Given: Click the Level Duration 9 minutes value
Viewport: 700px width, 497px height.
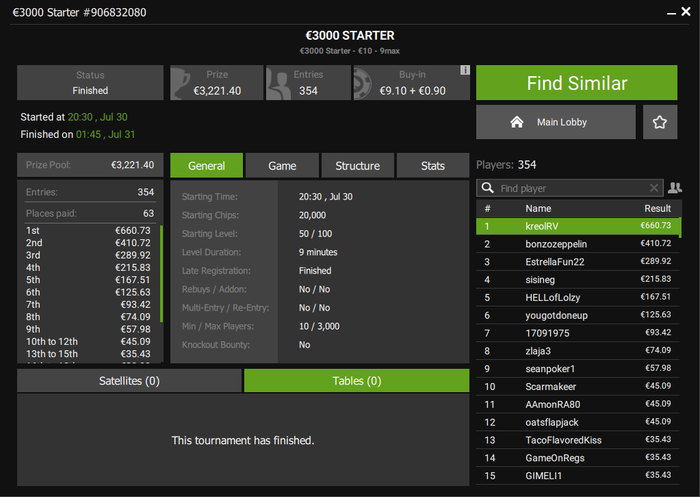Looking at the screenshot, I should [x=318, y=252].
